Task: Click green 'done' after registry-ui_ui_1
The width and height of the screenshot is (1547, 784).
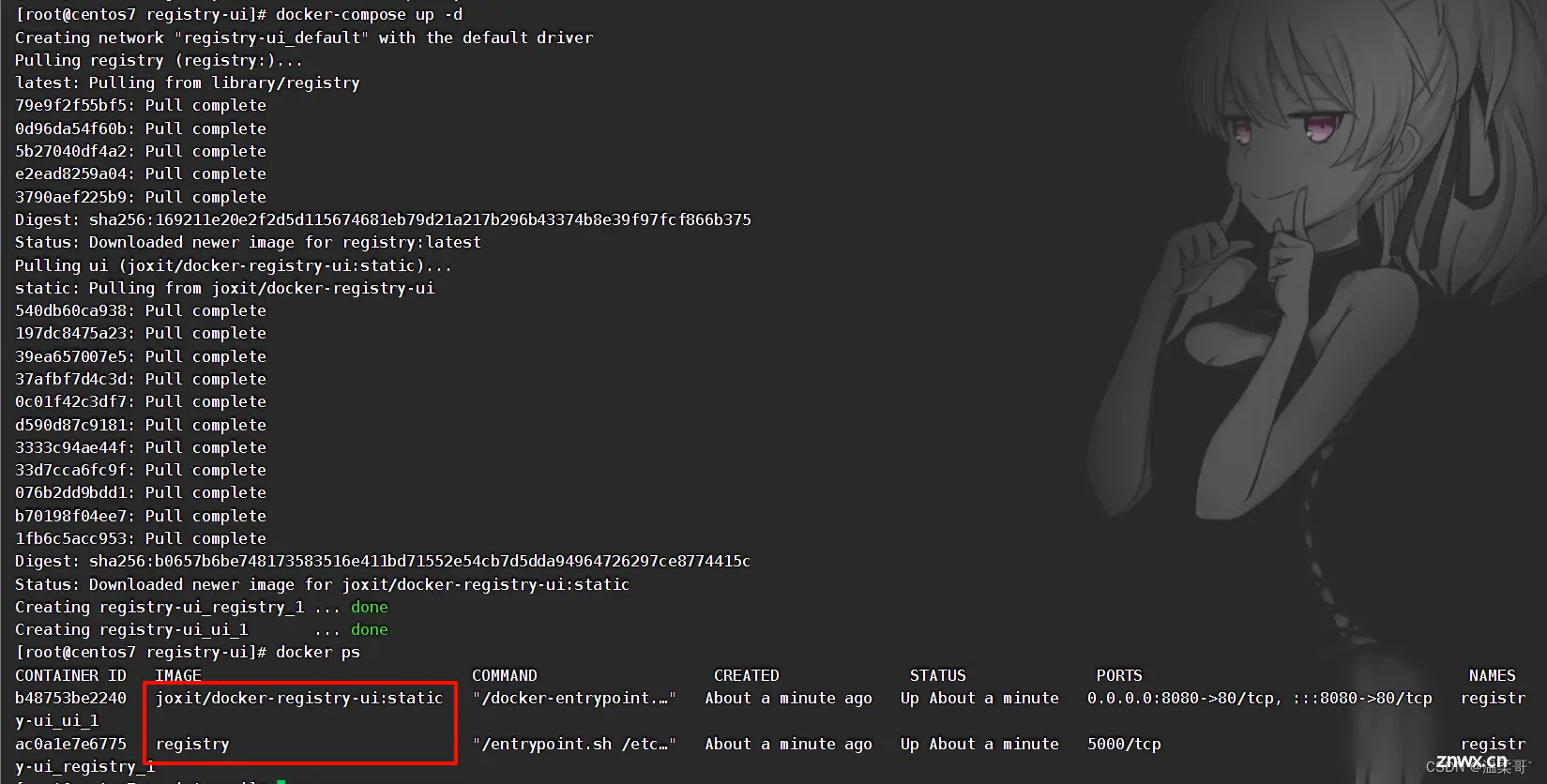Action: click(x=370, y=629)
